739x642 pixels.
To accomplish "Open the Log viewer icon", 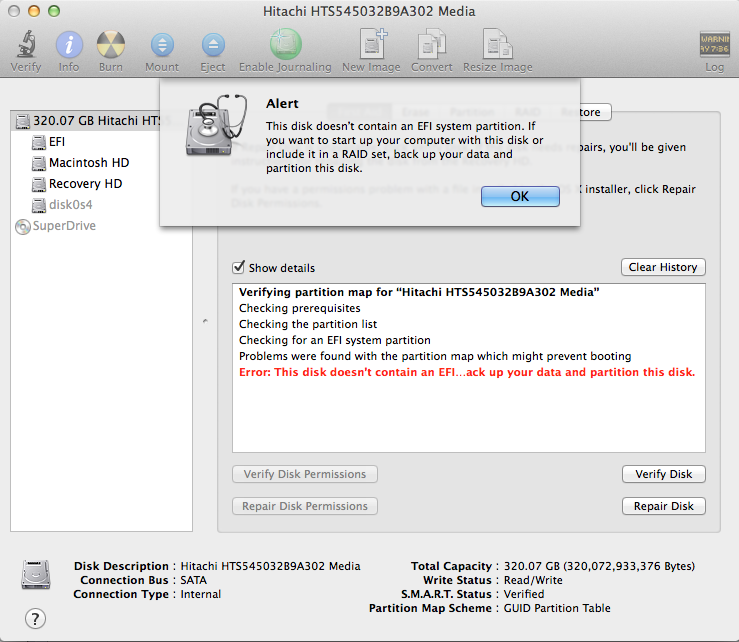I will 714,45.
